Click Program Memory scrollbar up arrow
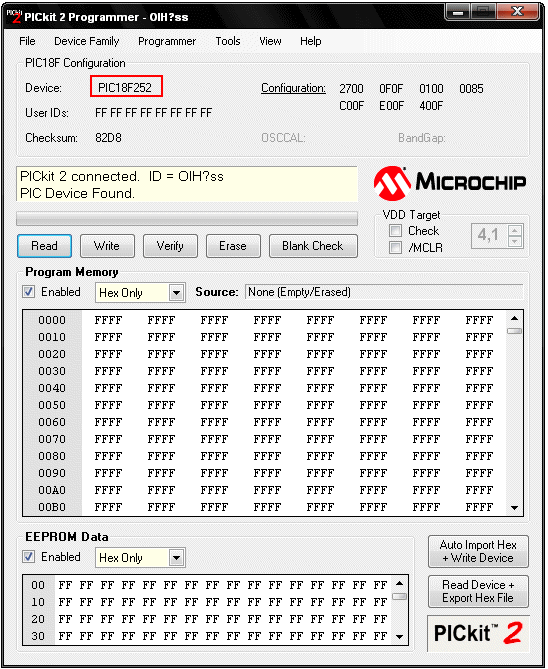This screenshot has height=669, width=548. tap(514, 318)
